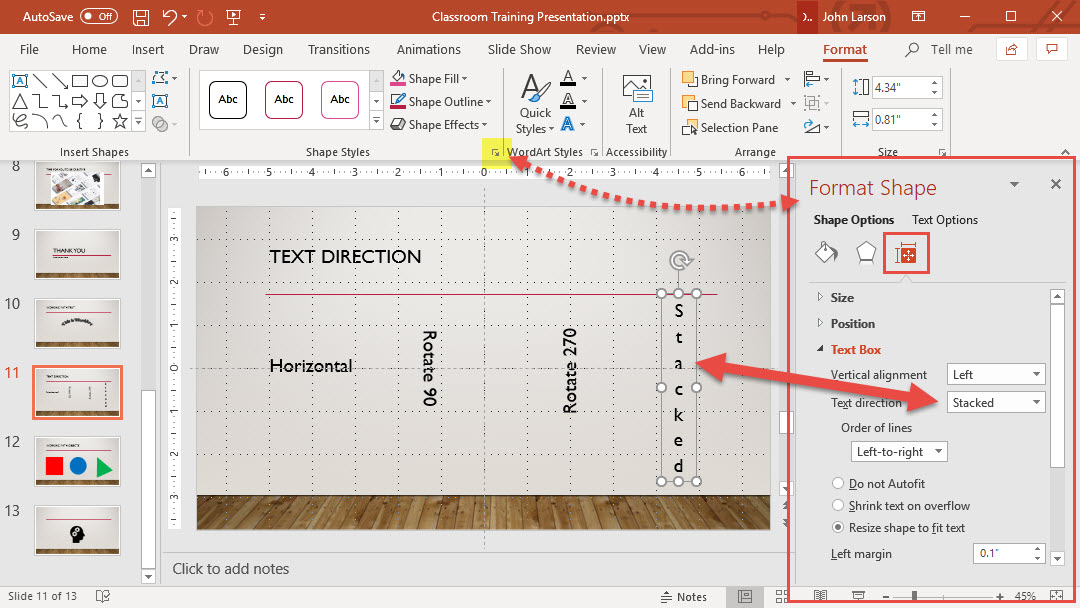Choose Shrink text on overflow

point(838,506)
